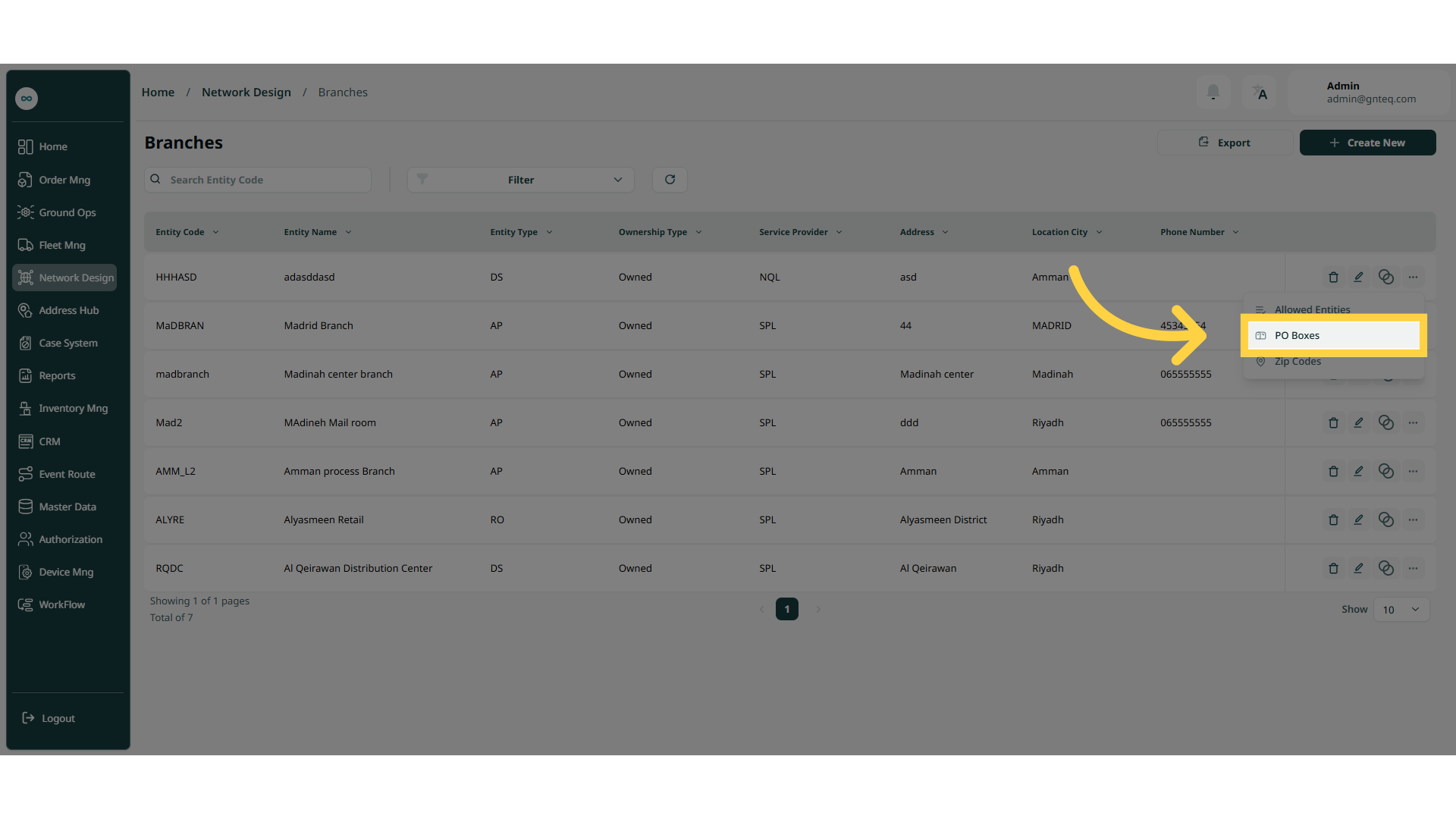Open the Admin account profile
Viewport: 1456px width, 819px height.
click(x=1369, y=93)
